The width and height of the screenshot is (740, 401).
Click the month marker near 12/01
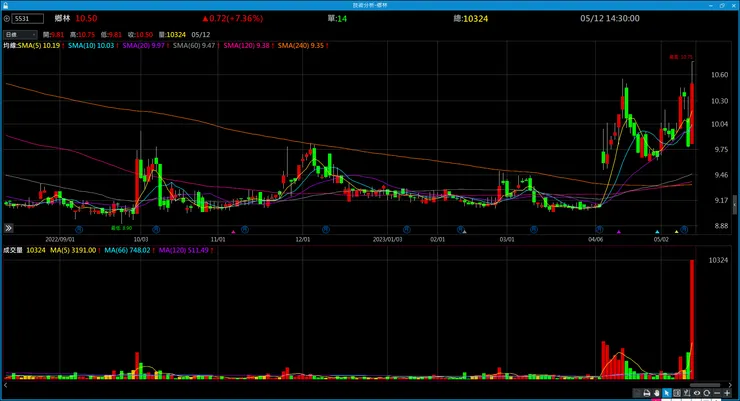pos(326,229)
